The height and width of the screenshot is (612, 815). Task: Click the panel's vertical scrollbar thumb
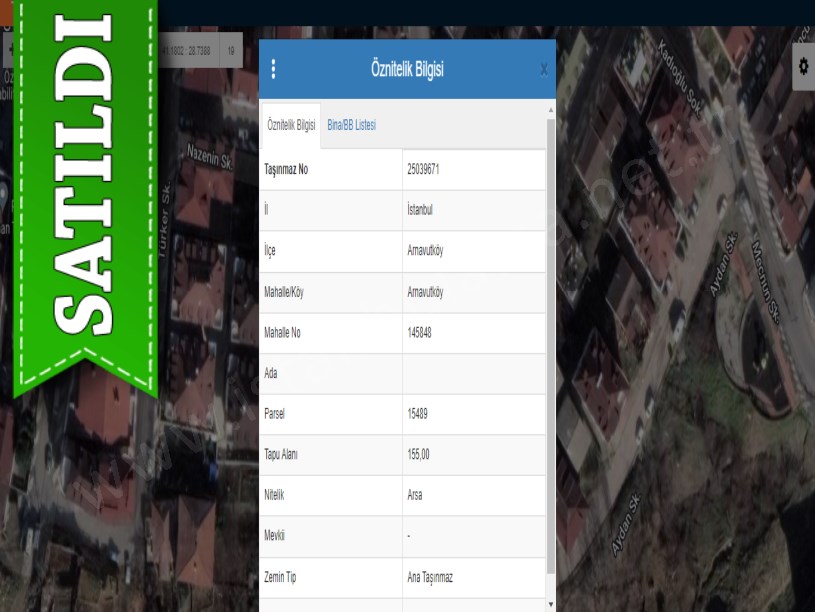pyautogui.click(x=550, y=340)
